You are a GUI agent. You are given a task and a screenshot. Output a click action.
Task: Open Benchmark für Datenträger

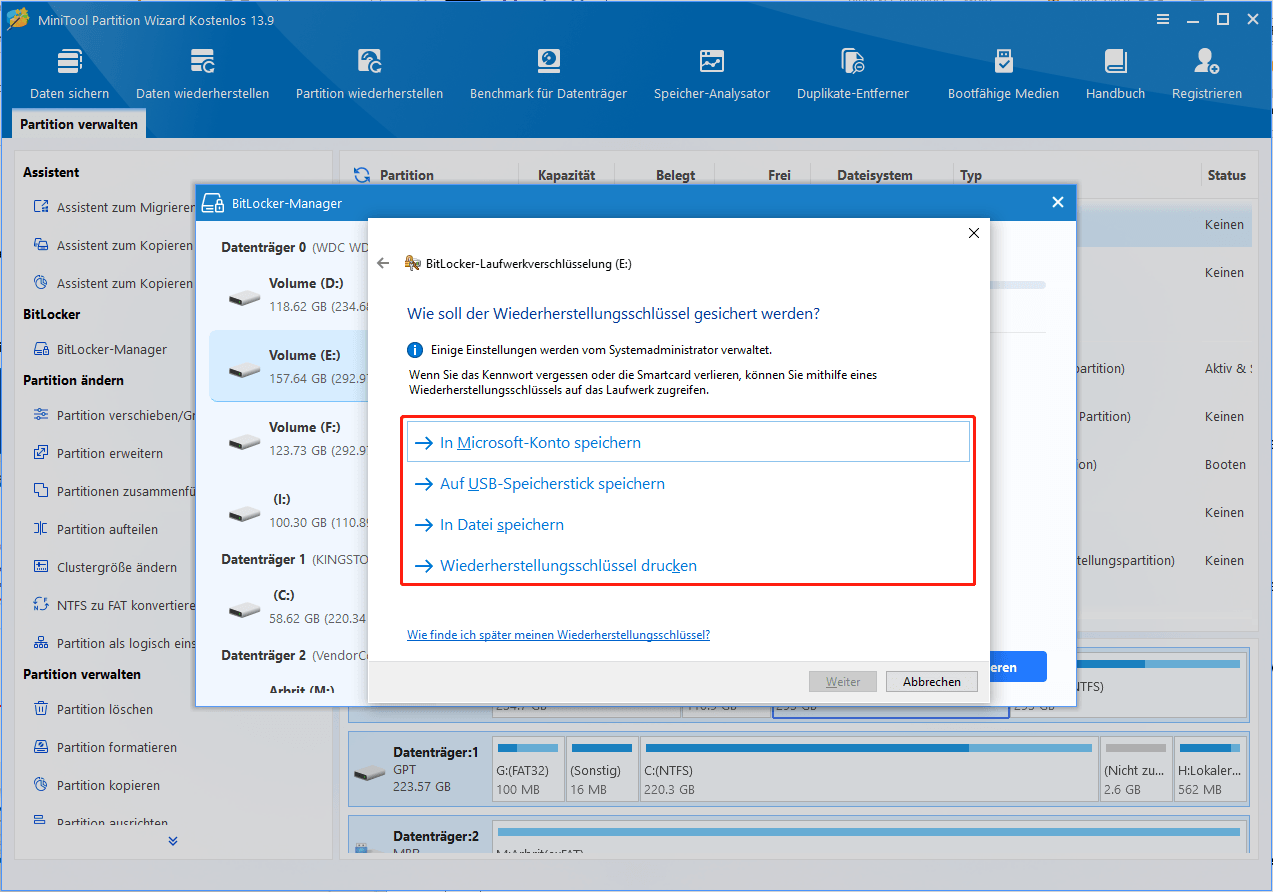548,73
